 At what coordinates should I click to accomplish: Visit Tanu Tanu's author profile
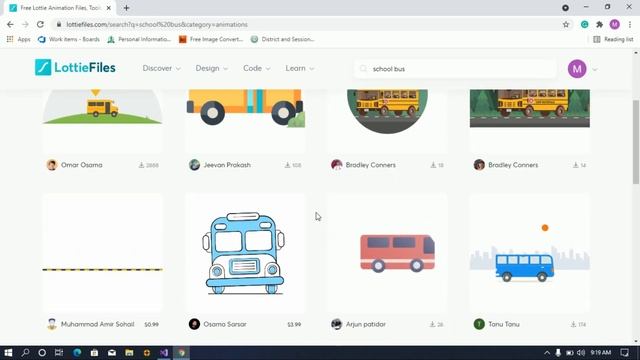click(504, 324)
